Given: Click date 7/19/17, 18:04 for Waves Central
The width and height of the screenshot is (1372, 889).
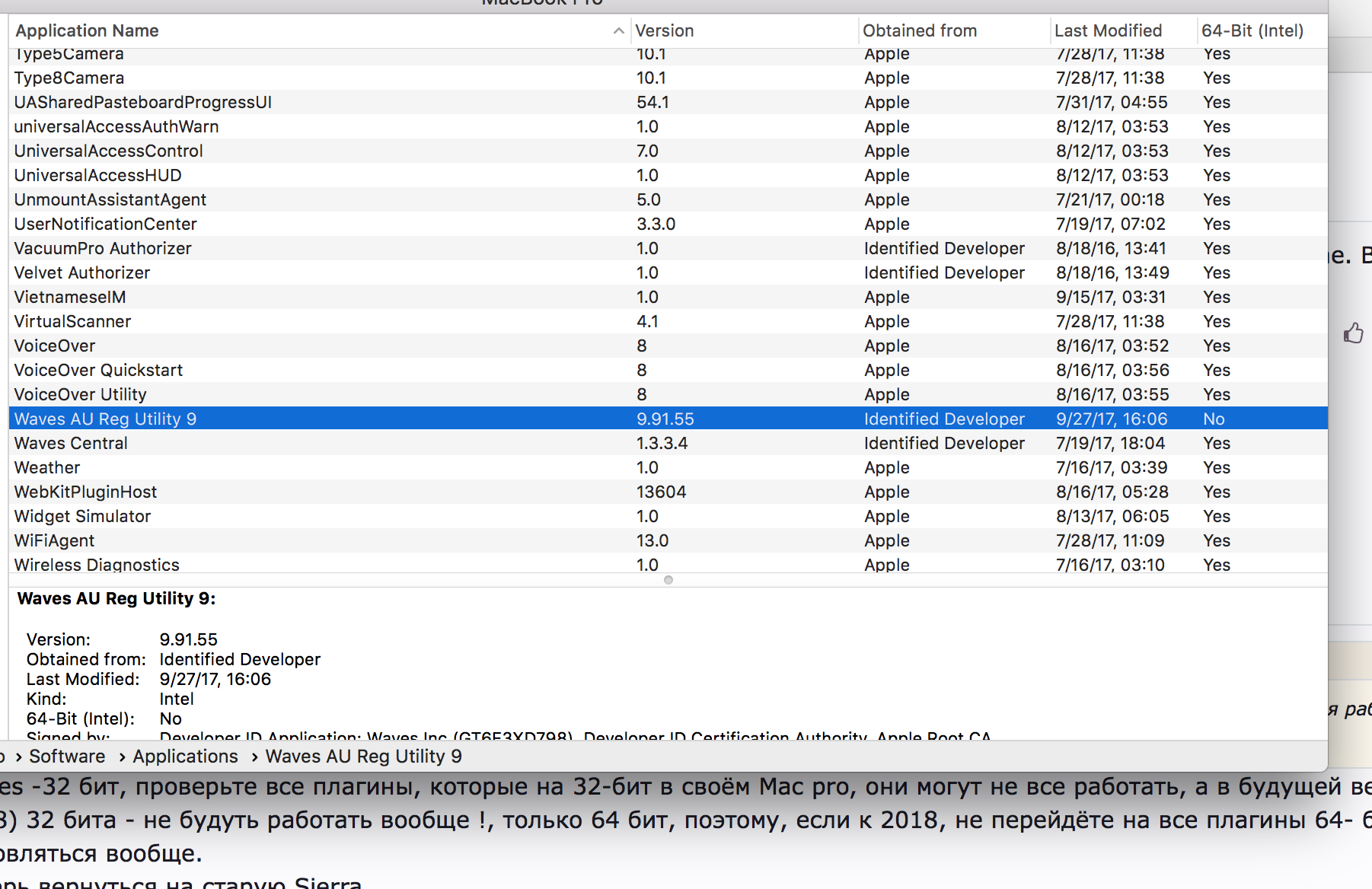Looking at the screenshot, I should (1111, 443).
